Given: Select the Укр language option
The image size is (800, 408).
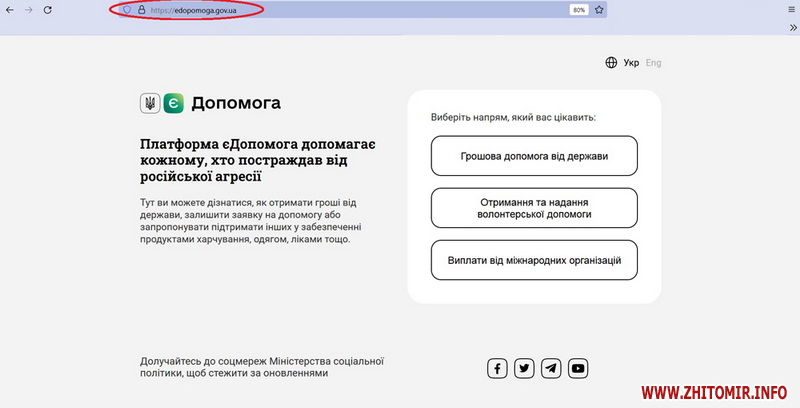Looking at the screenshot, I should pos(631,63).
